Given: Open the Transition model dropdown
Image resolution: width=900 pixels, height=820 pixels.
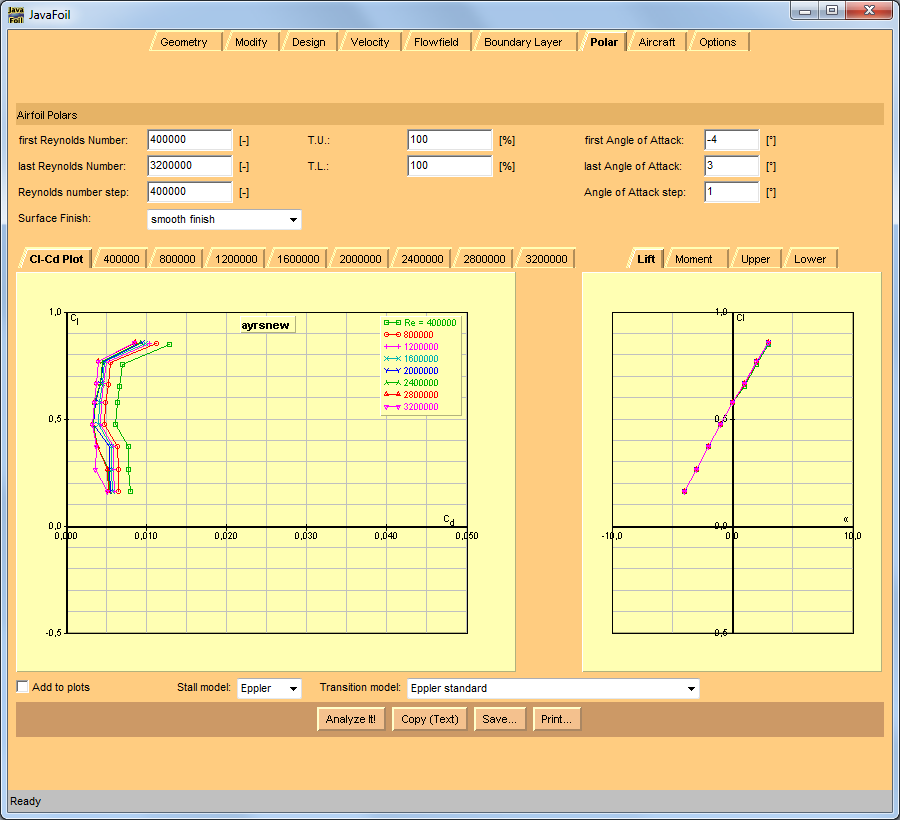Looking at the screenshot, I should click(553, 688).
